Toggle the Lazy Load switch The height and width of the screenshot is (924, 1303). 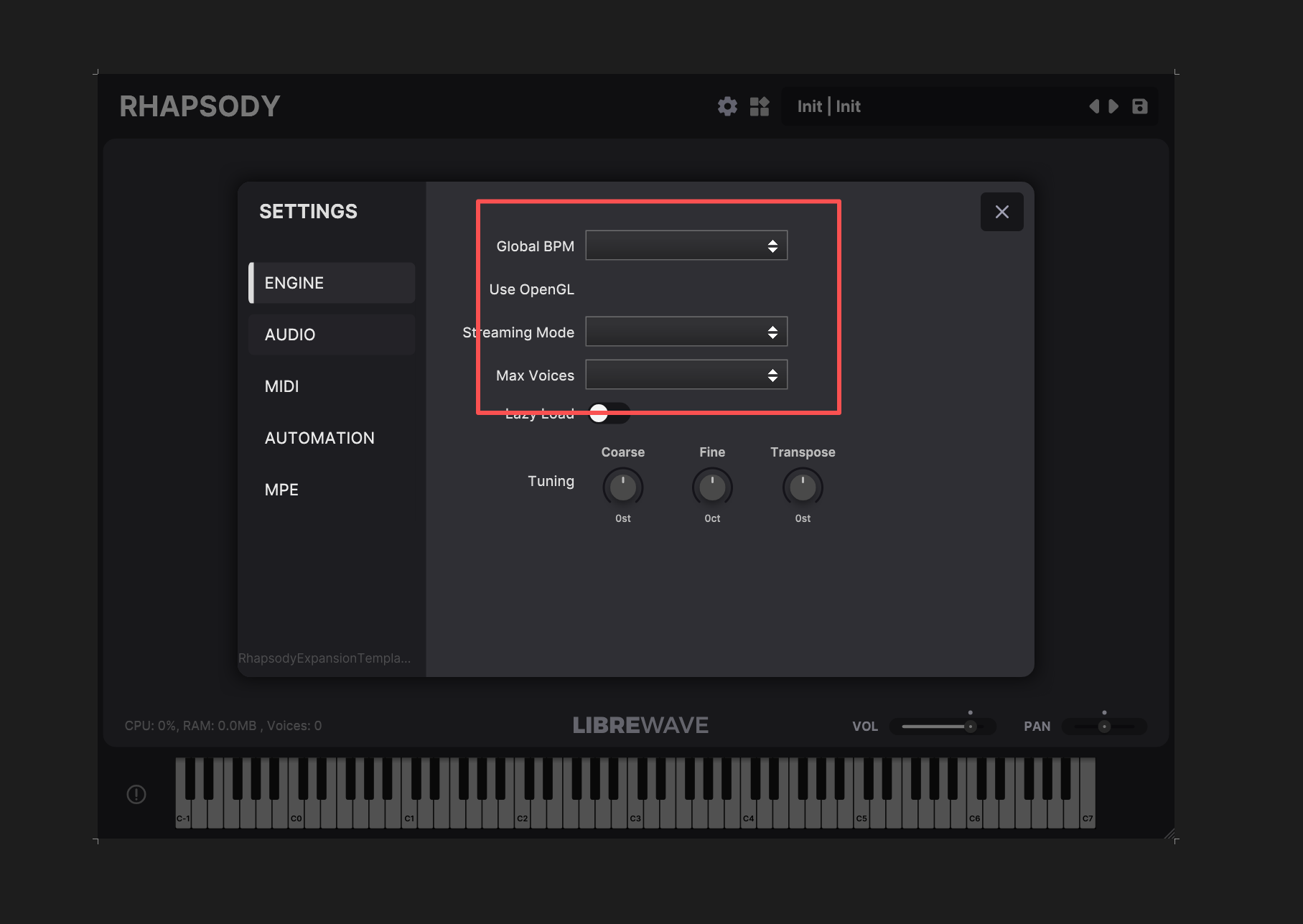(609, 413)
